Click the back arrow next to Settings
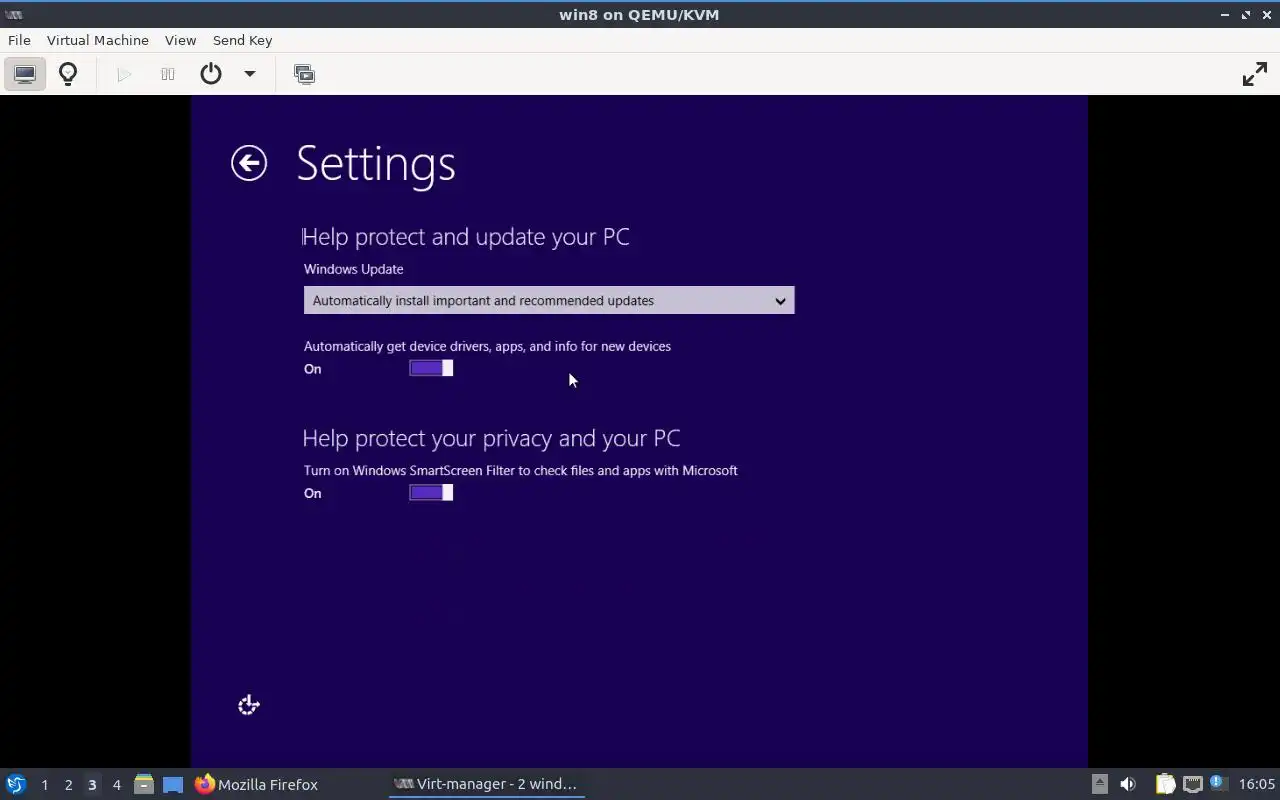1280x800 pixels. tap(249, 163)
